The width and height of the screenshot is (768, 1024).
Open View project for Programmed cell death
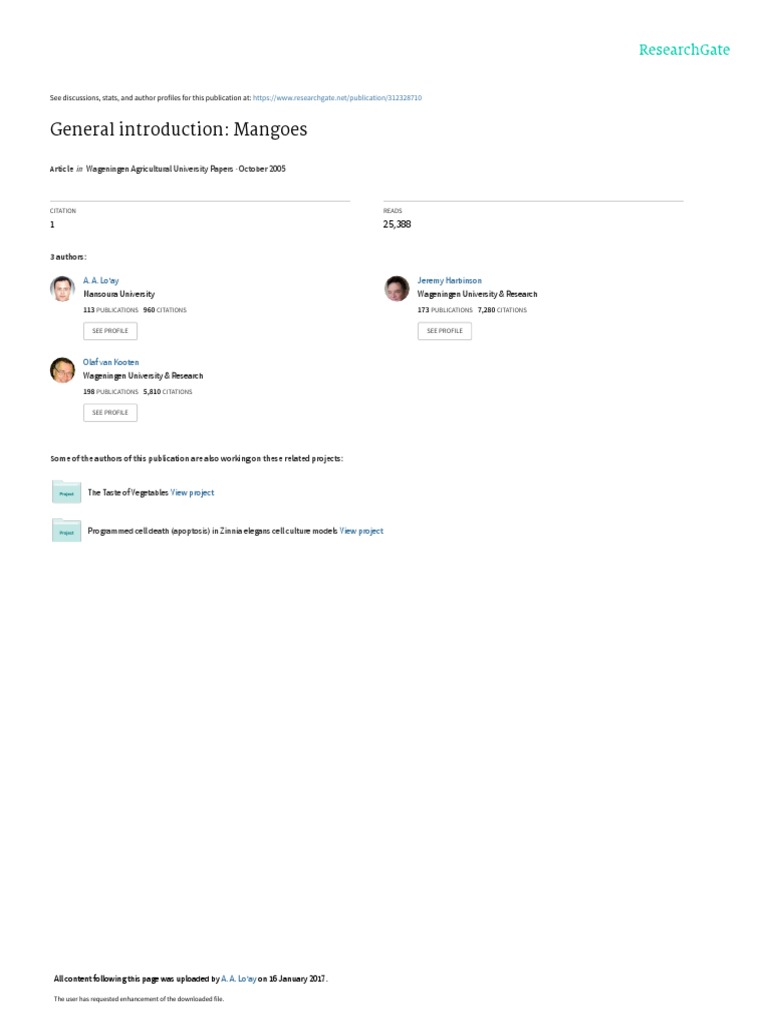pyautogui.click(x=361, y=531)
